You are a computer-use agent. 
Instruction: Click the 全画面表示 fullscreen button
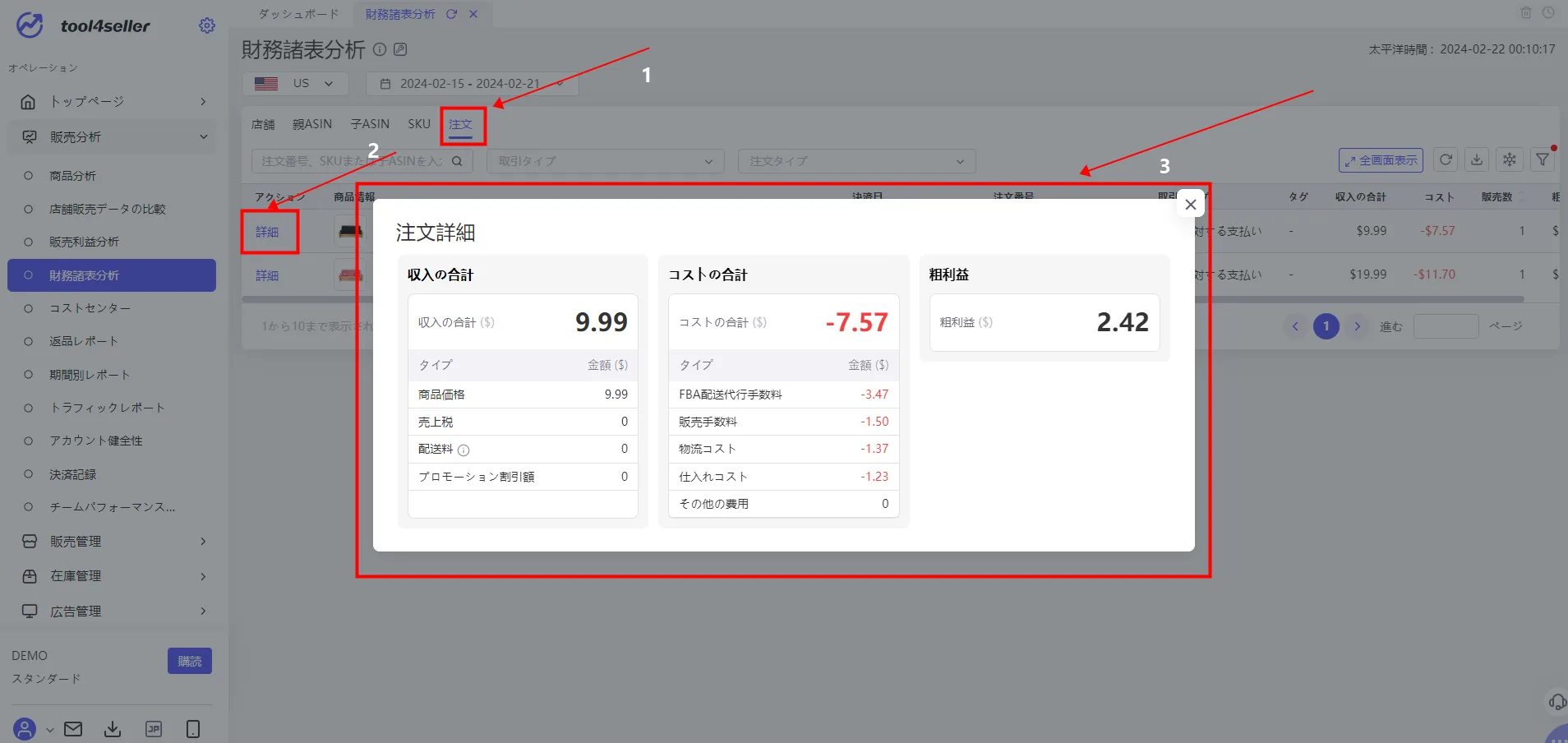1381,160
